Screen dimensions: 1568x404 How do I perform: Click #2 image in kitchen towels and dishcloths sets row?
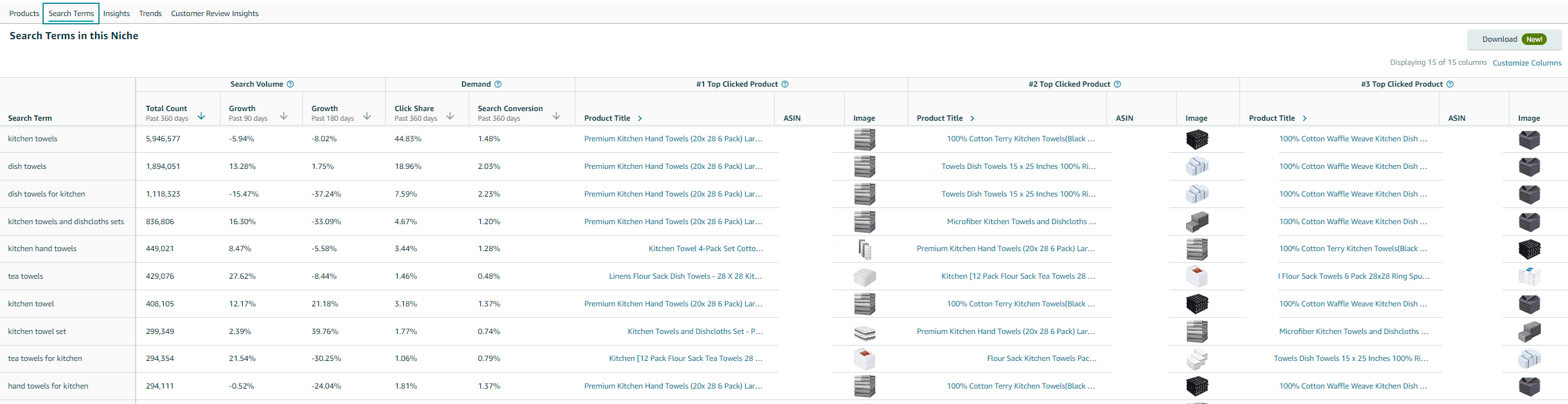1196,222
